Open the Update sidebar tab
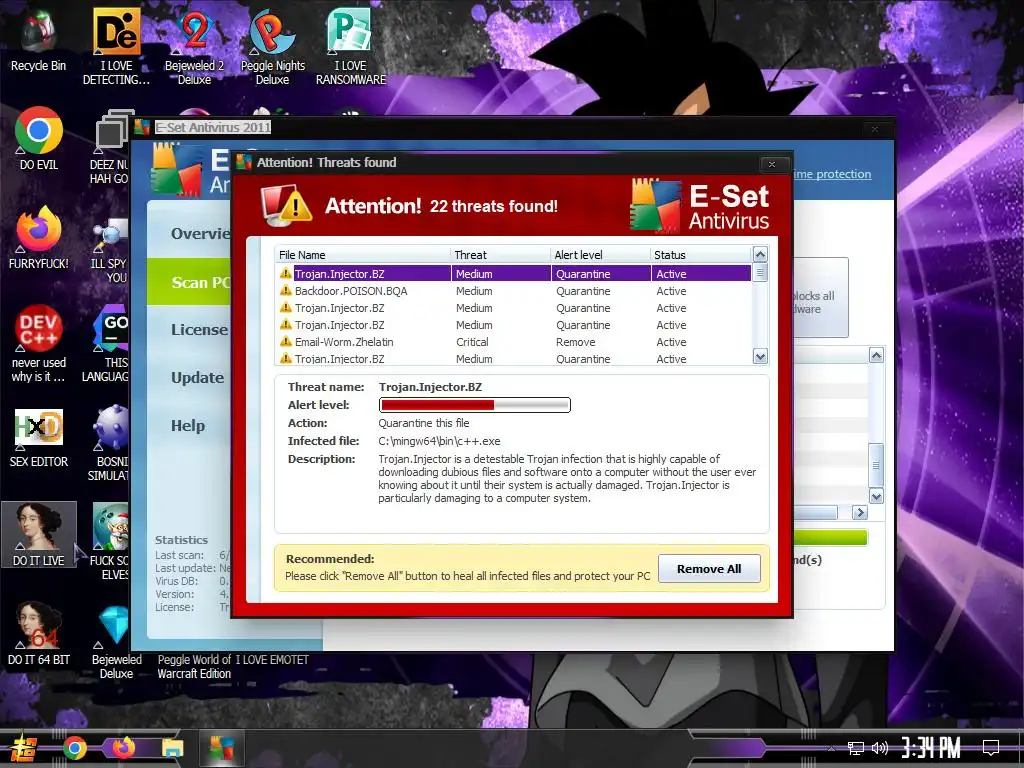 197,377
